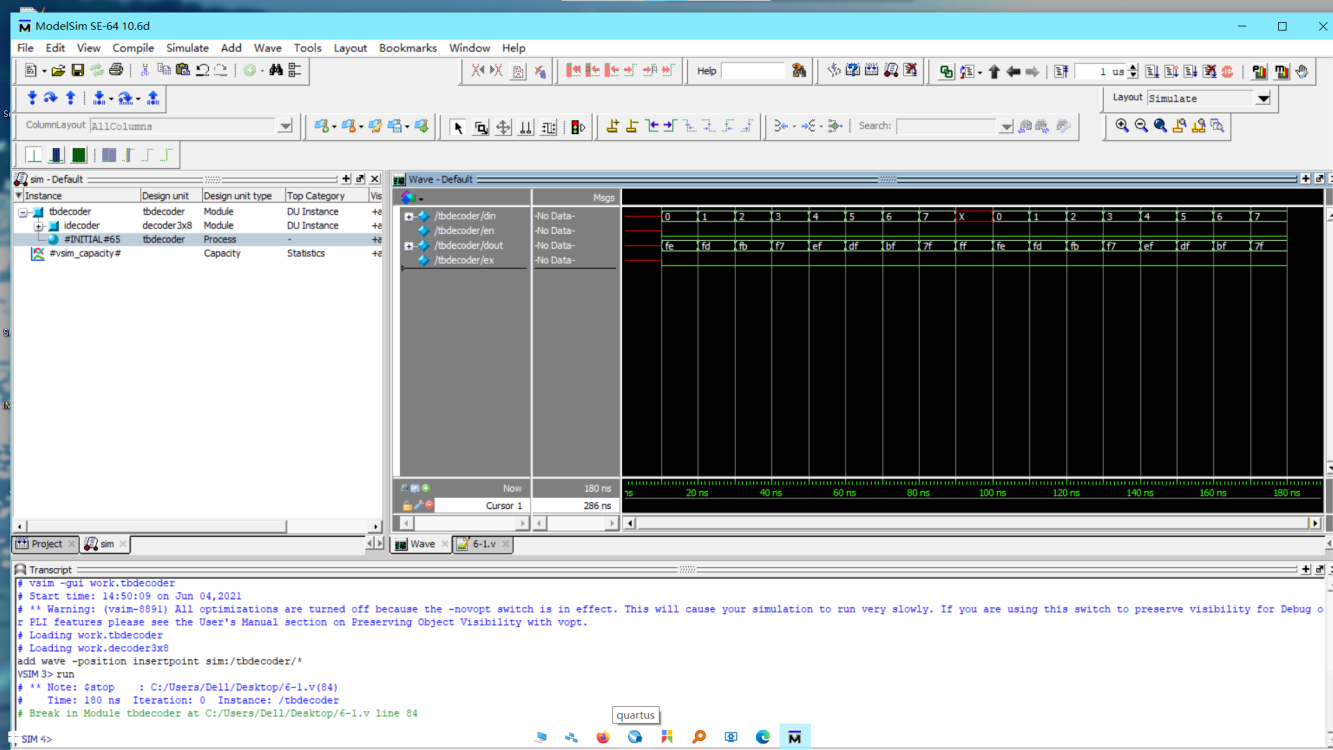
Task: Open the Layout Simulate dropdown
Action: [x=1263, y=98]
